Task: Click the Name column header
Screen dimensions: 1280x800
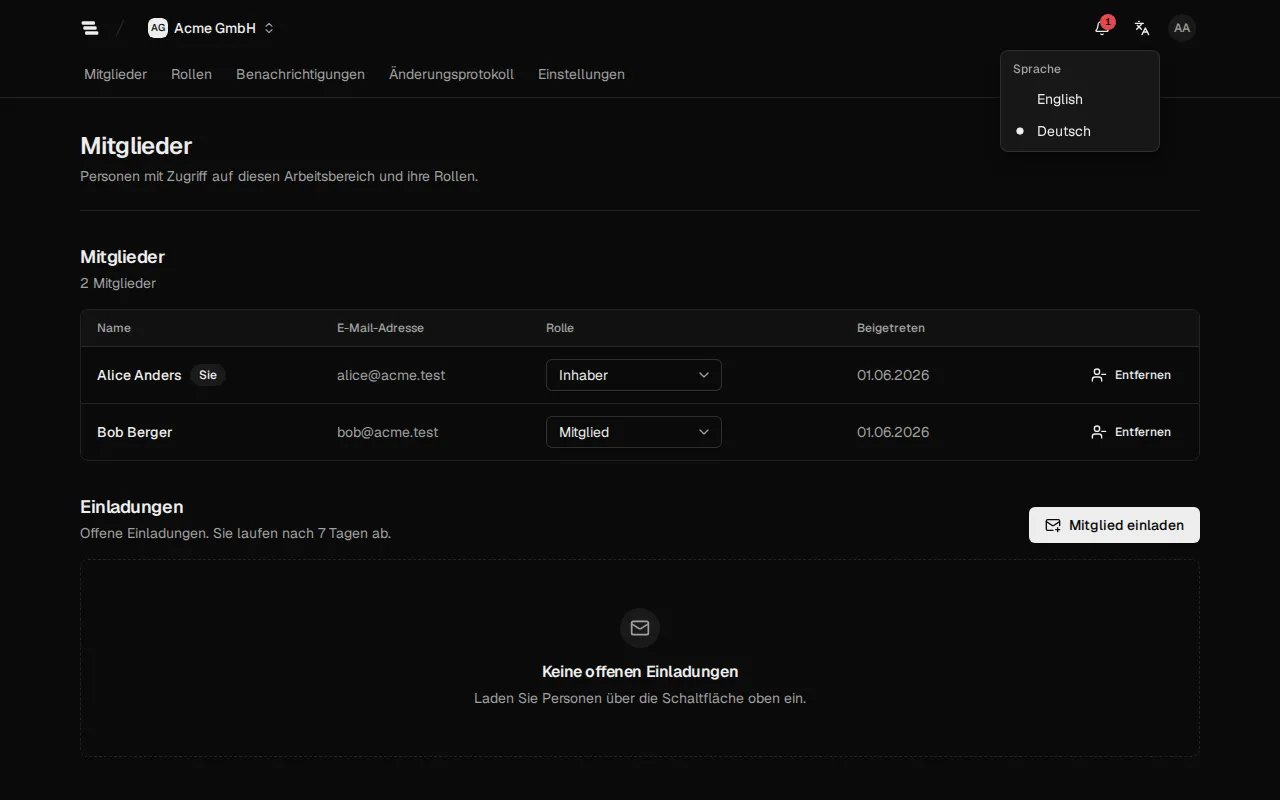Action: 114,328
